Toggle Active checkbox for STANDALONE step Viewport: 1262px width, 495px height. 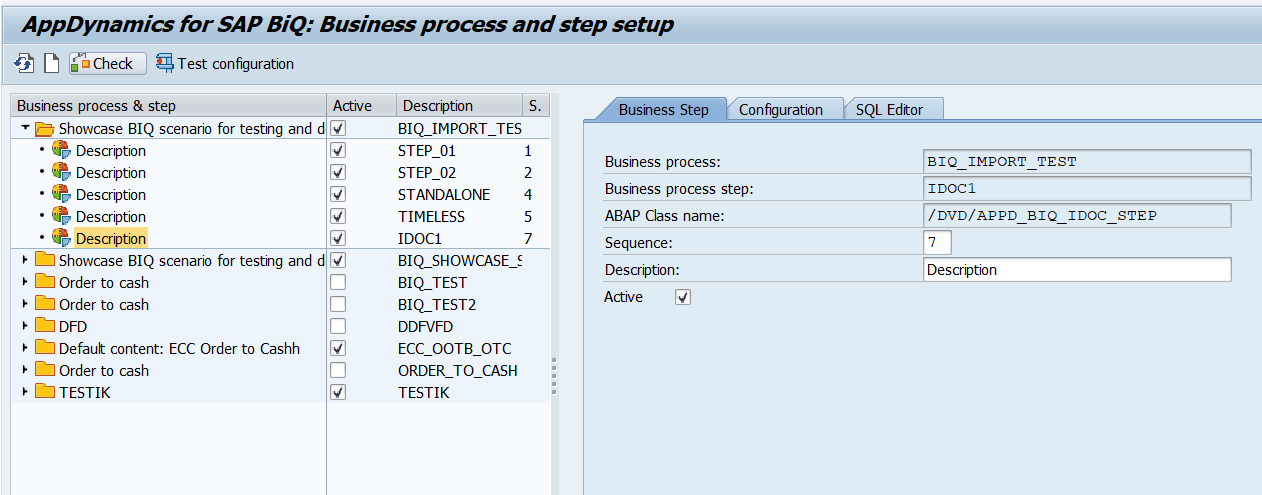(x=338, y=195)
